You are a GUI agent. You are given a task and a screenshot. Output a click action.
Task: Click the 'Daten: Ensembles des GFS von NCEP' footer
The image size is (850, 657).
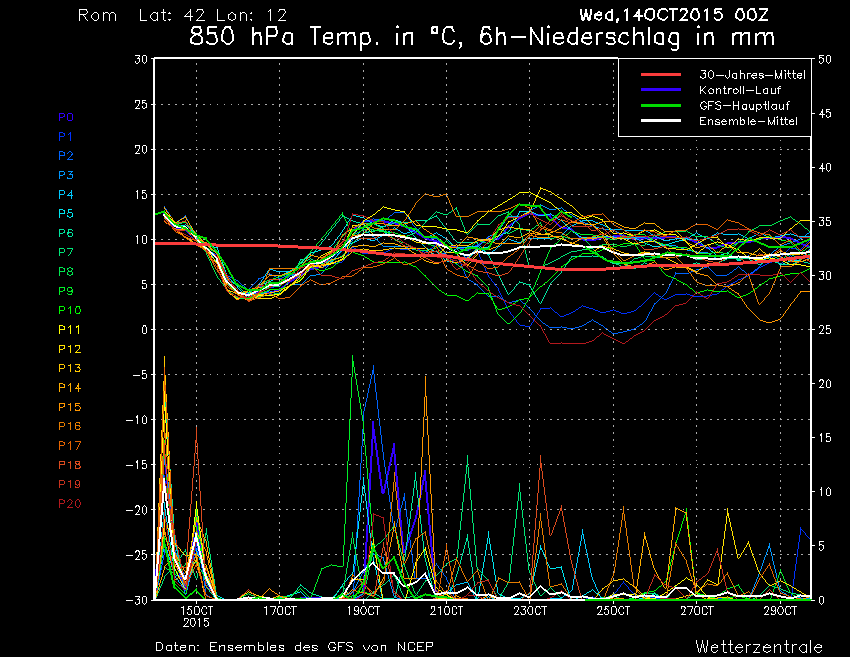(294, 647)
